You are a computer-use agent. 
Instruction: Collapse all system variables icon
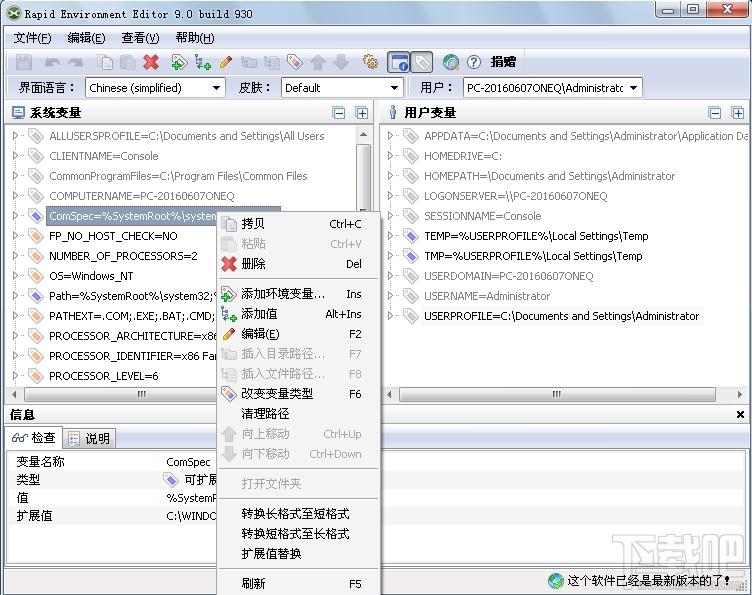(339, 113)
